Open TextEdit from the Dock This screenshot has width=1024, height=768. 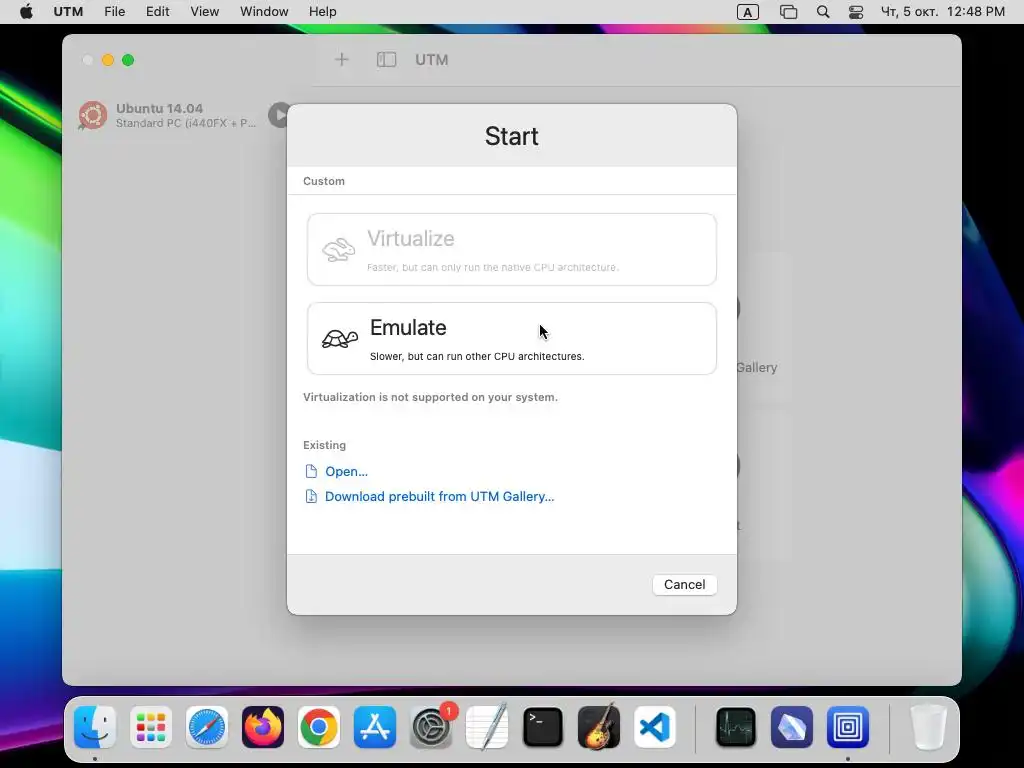(x=487, y=727)
